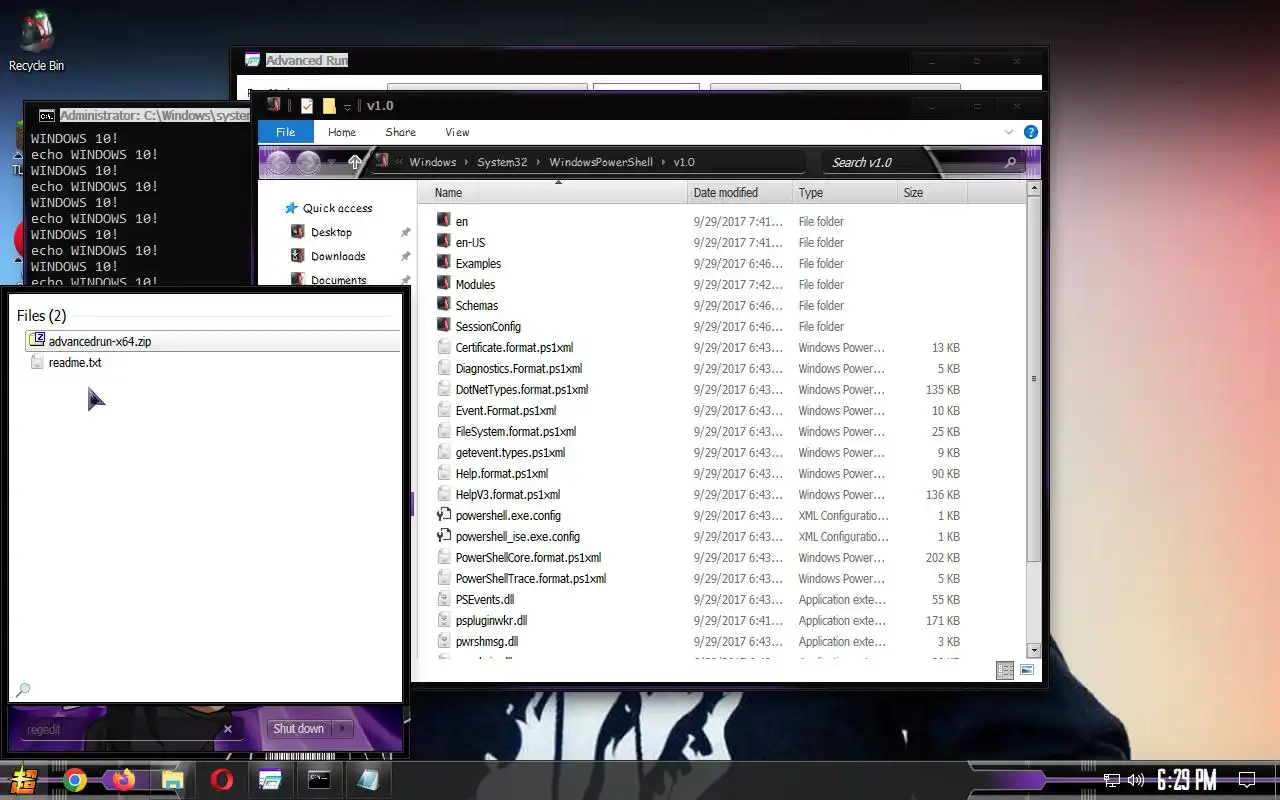Click the search magnifier in Explorer search box
This screenshot has width=1280, height=800.
coord(1010,162)
